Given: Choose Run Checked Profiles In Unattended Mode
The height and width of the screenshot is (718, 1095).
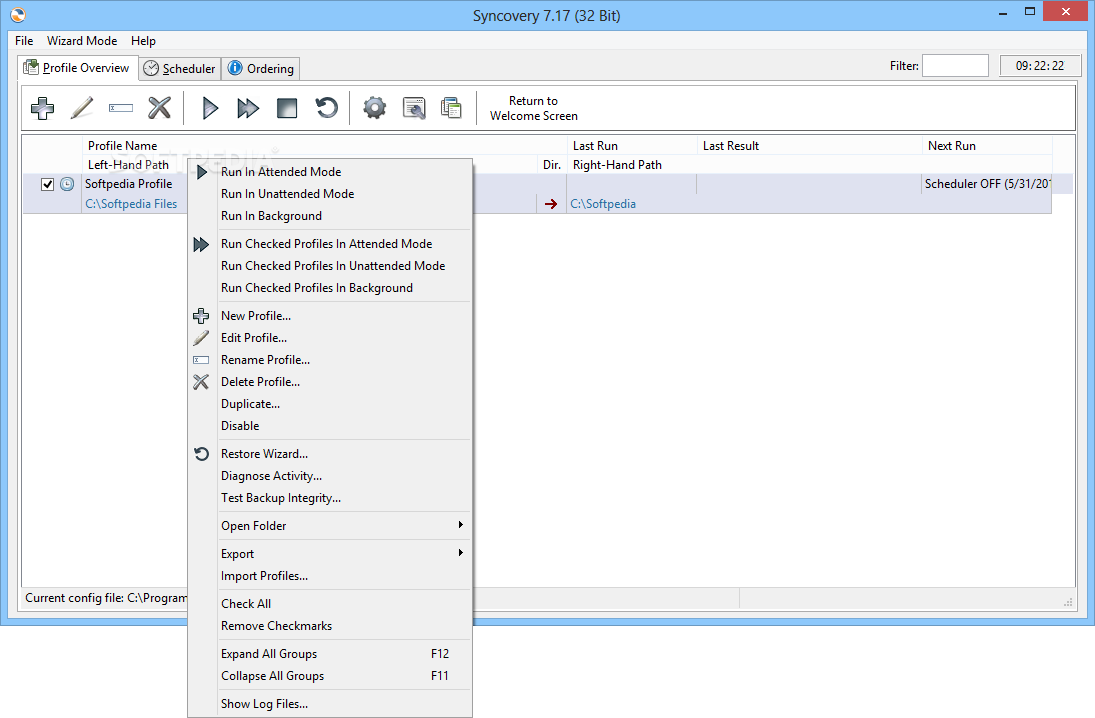Looking at the screenshot, I should pos(331,266).
